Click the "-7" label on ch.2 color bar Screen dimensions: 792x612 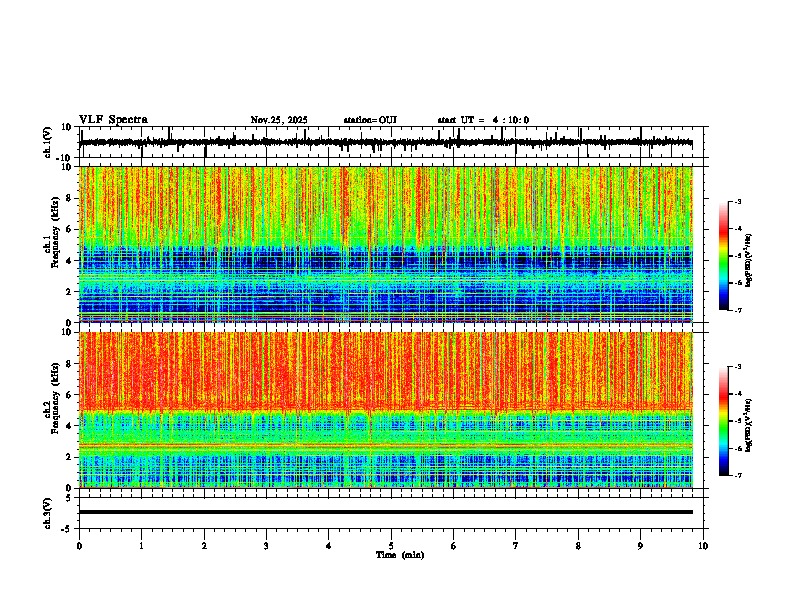737,475
